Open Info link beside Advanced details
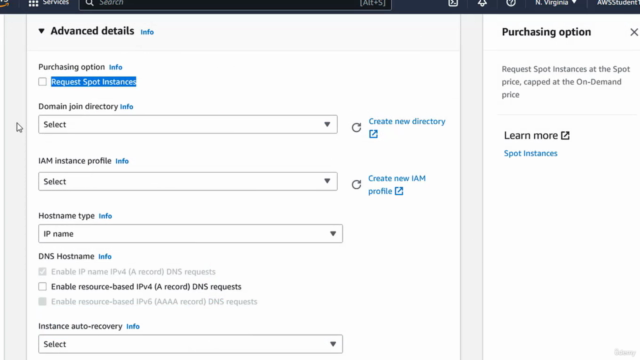The image size is (640, 360). (147, 32)
